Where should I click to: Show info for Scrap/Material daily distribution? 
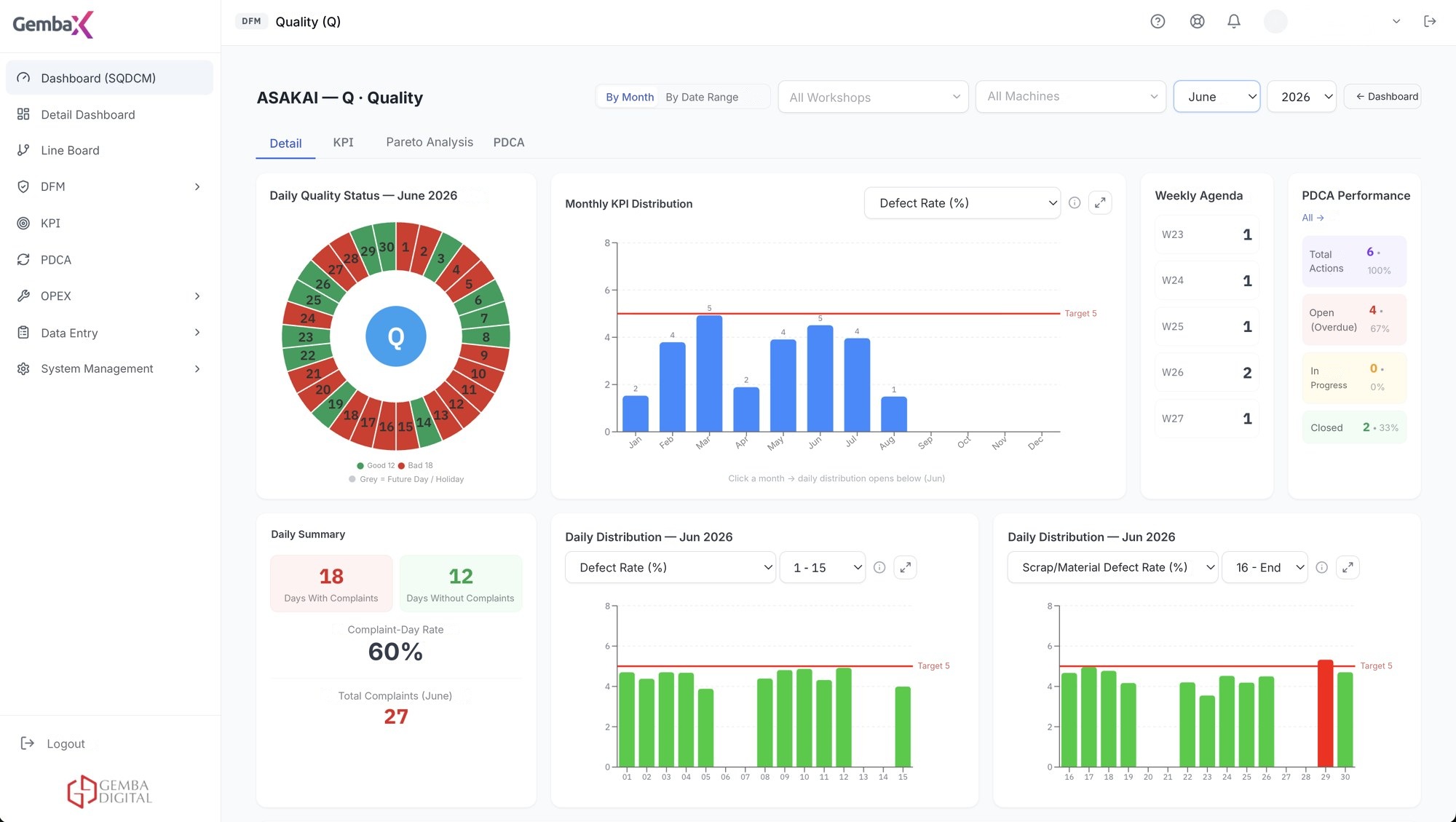[1322, 567]
